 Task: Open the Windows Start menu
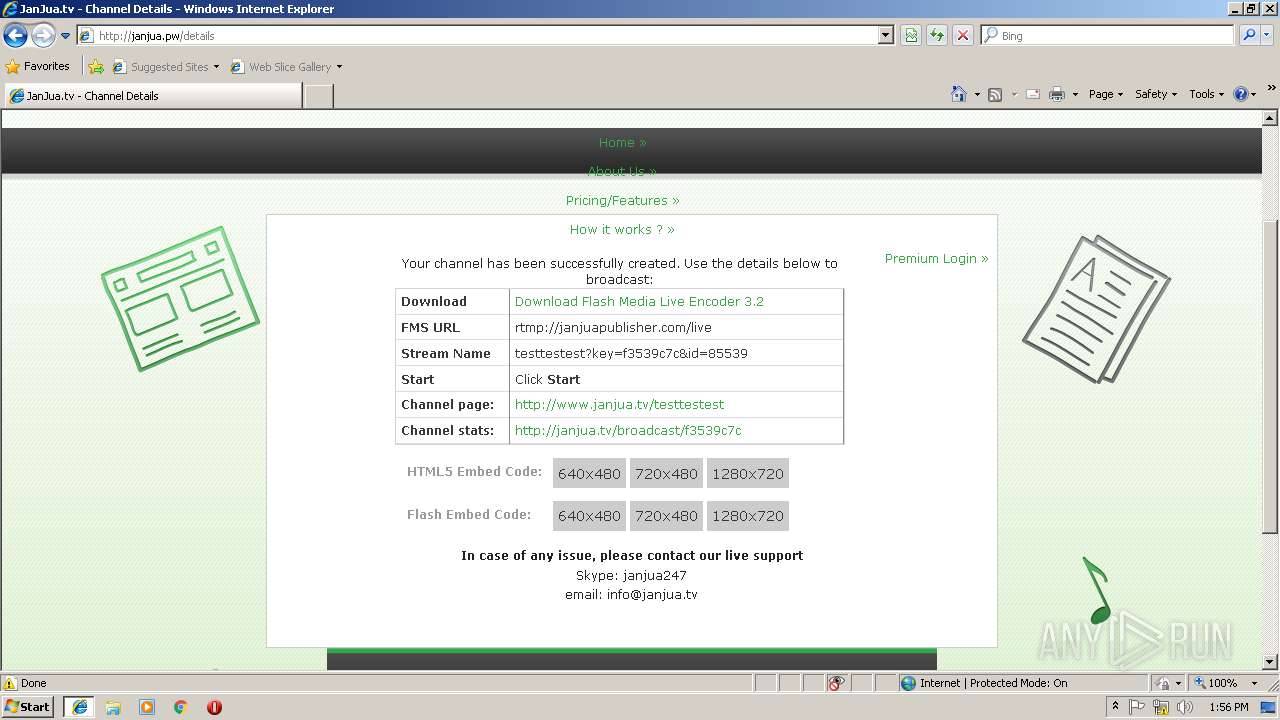[x=28, y=707]
